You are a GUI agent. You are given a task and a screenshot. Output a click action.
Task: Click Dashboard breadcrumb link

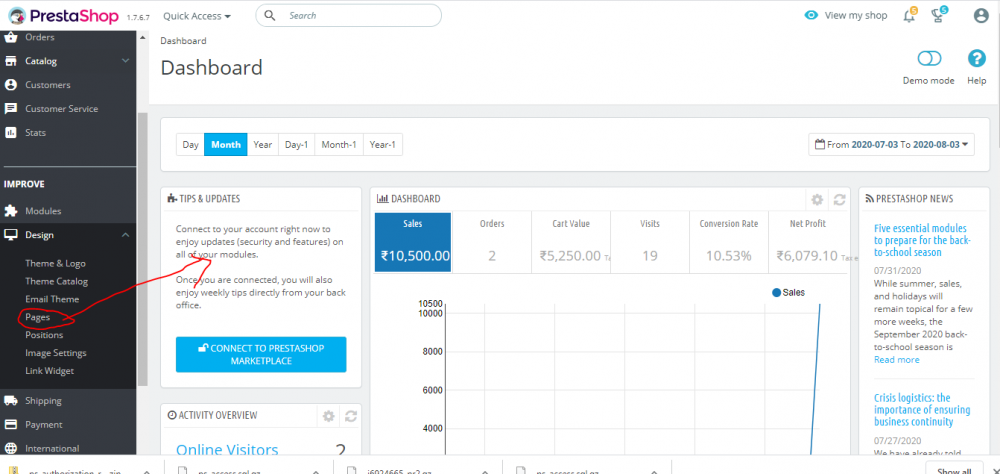pos(183,40)
